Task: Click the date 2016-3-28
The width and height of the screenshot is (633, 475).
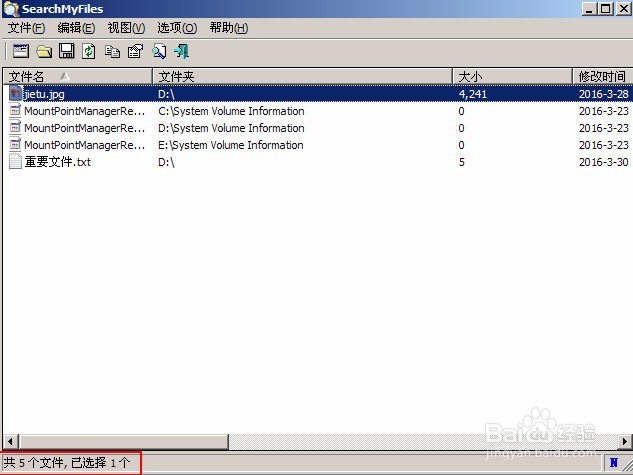Action: point(604,94)
